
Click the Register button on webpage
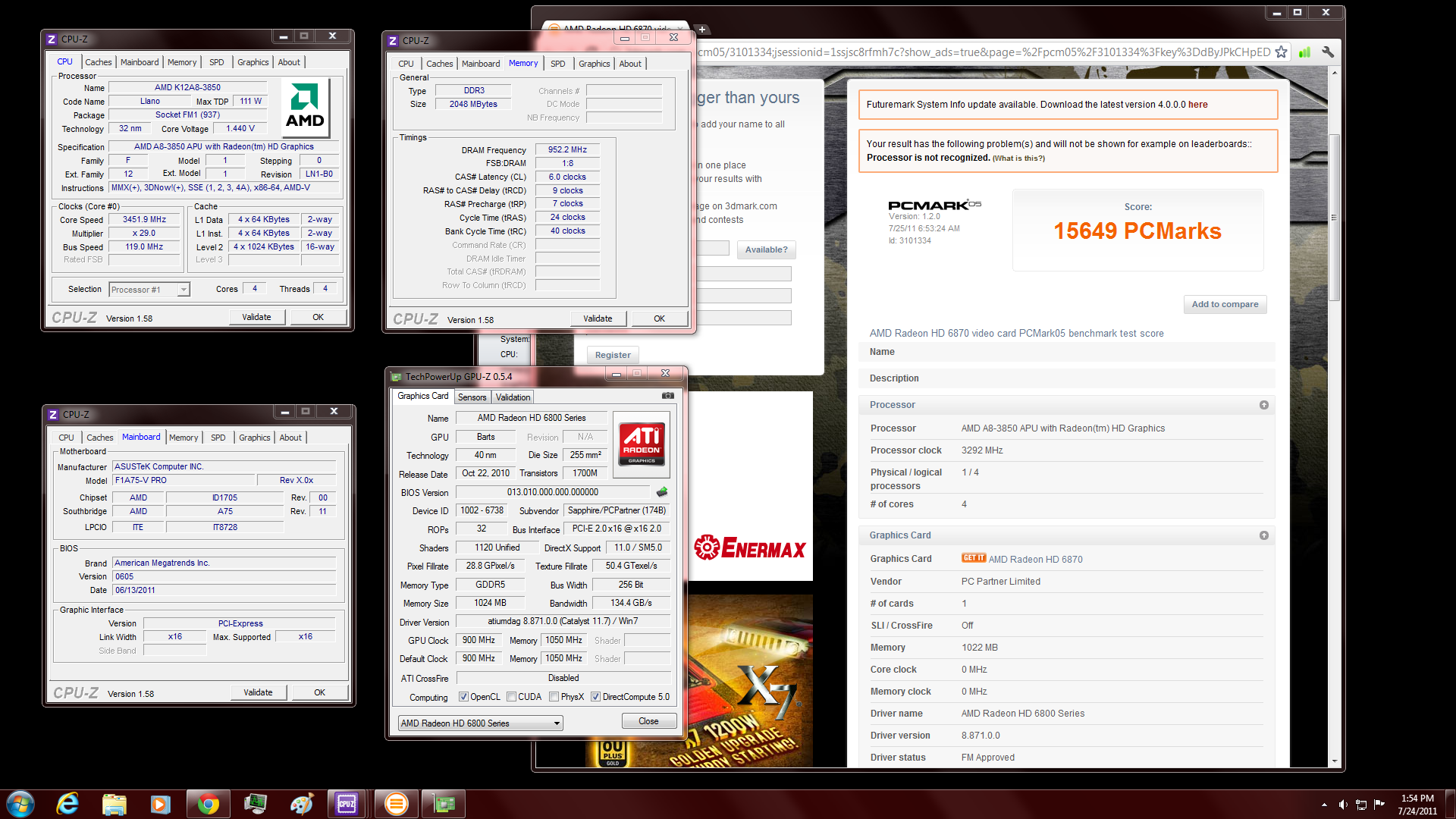[613, 355]
